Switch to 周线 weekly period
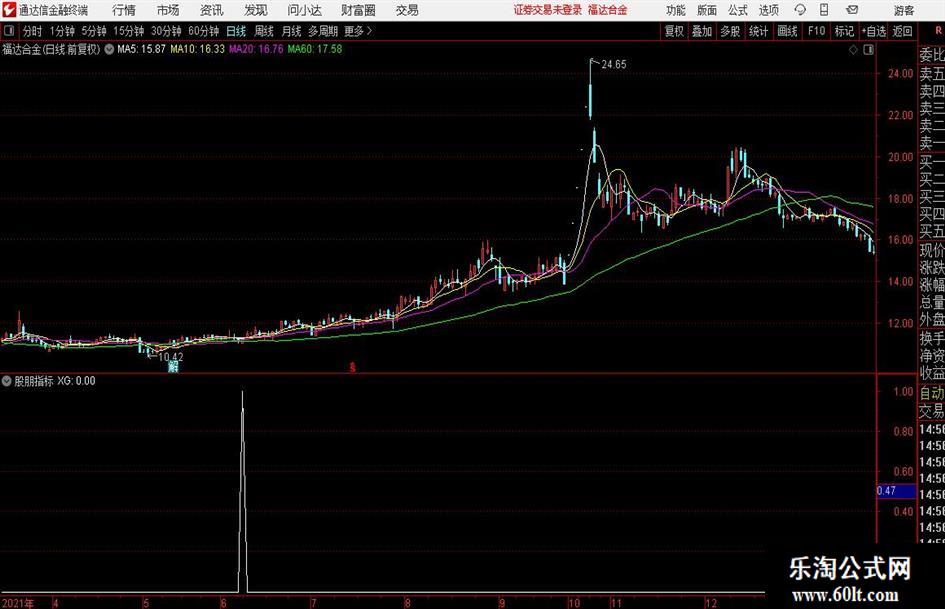Screen dimensions: 945x609 (264, 31)
